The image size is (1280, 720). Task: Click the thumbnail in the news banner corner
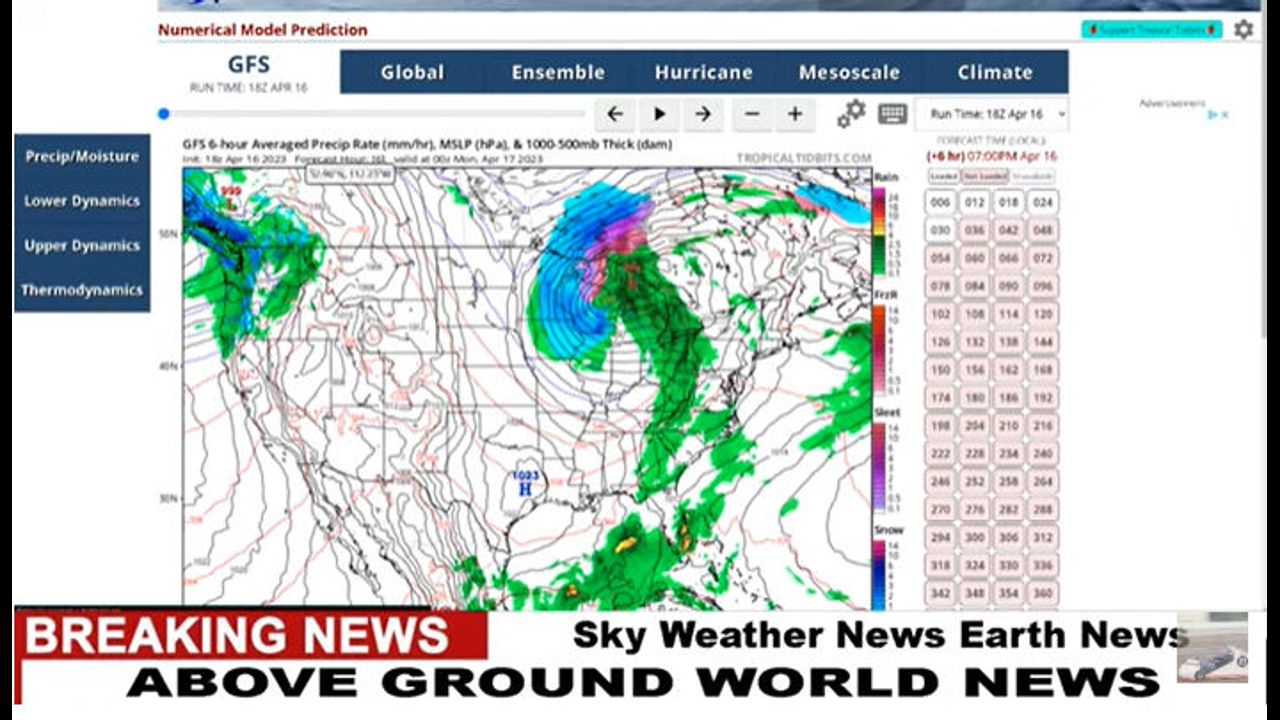coord(1212,648)
